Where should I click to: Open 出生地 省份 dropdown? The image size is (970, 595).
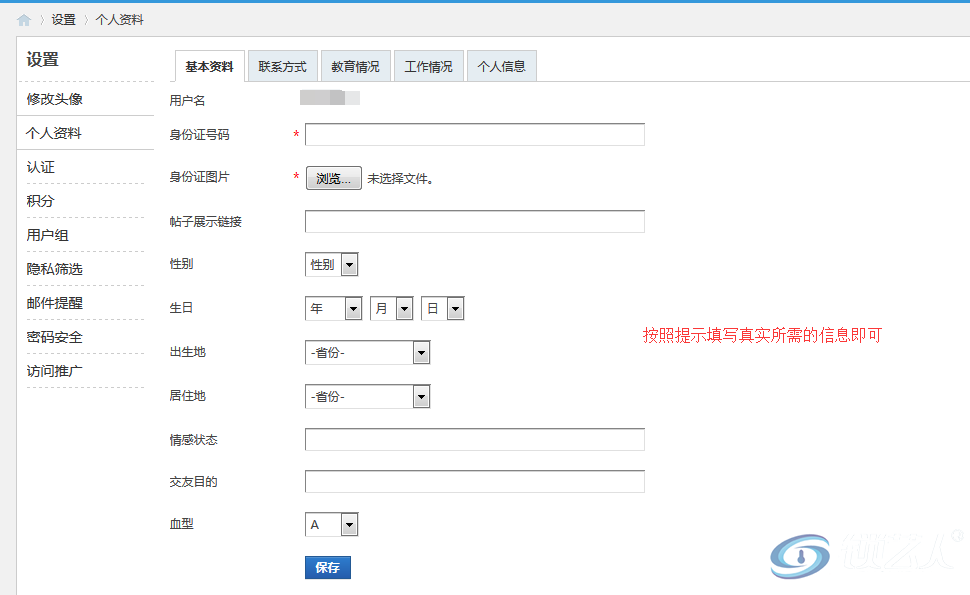coord(367,353)
